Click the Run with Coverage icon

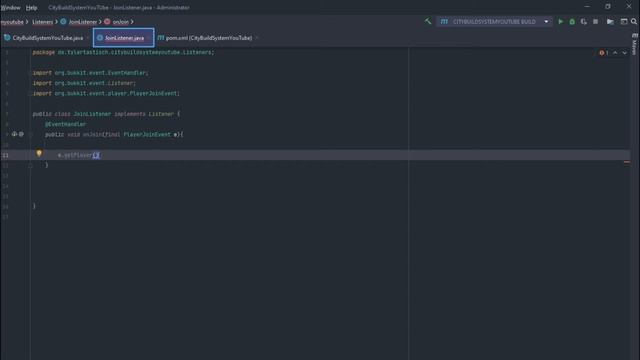point(584,22)
